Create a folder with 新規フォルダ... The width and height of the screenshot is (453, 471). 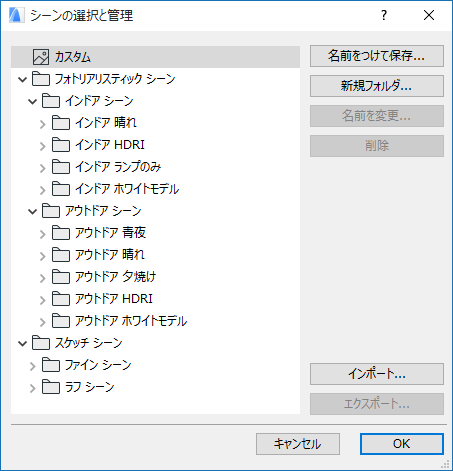click(377, 86)
